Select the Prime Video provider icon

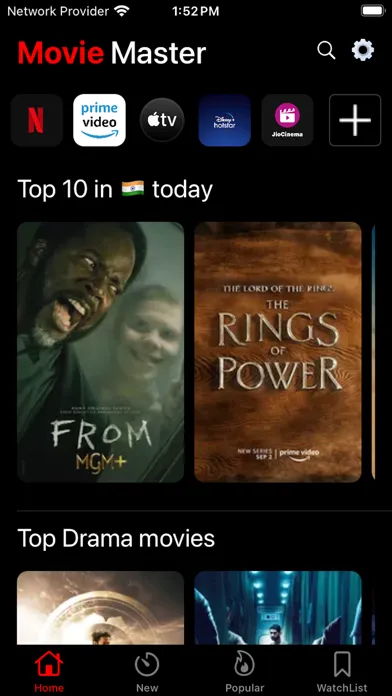[x=99, y=120]
